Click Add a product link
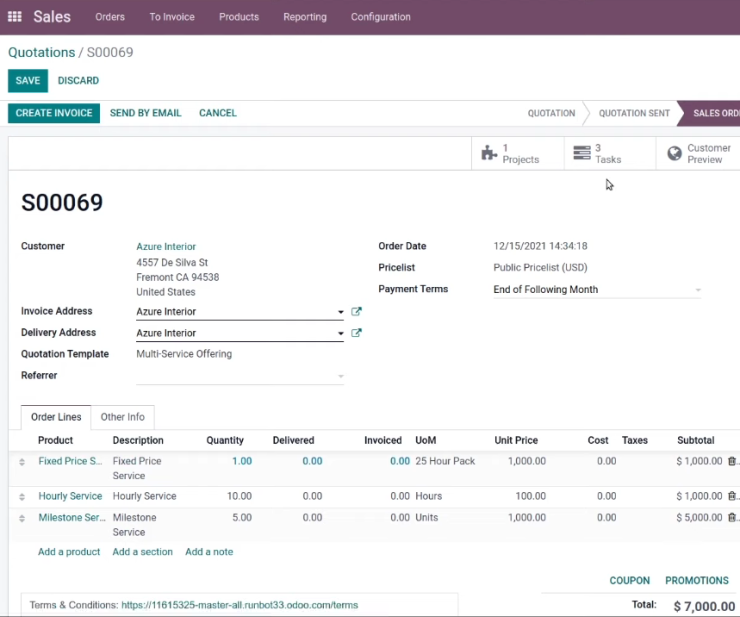740x617 pixels. click(x=69, y=552)
